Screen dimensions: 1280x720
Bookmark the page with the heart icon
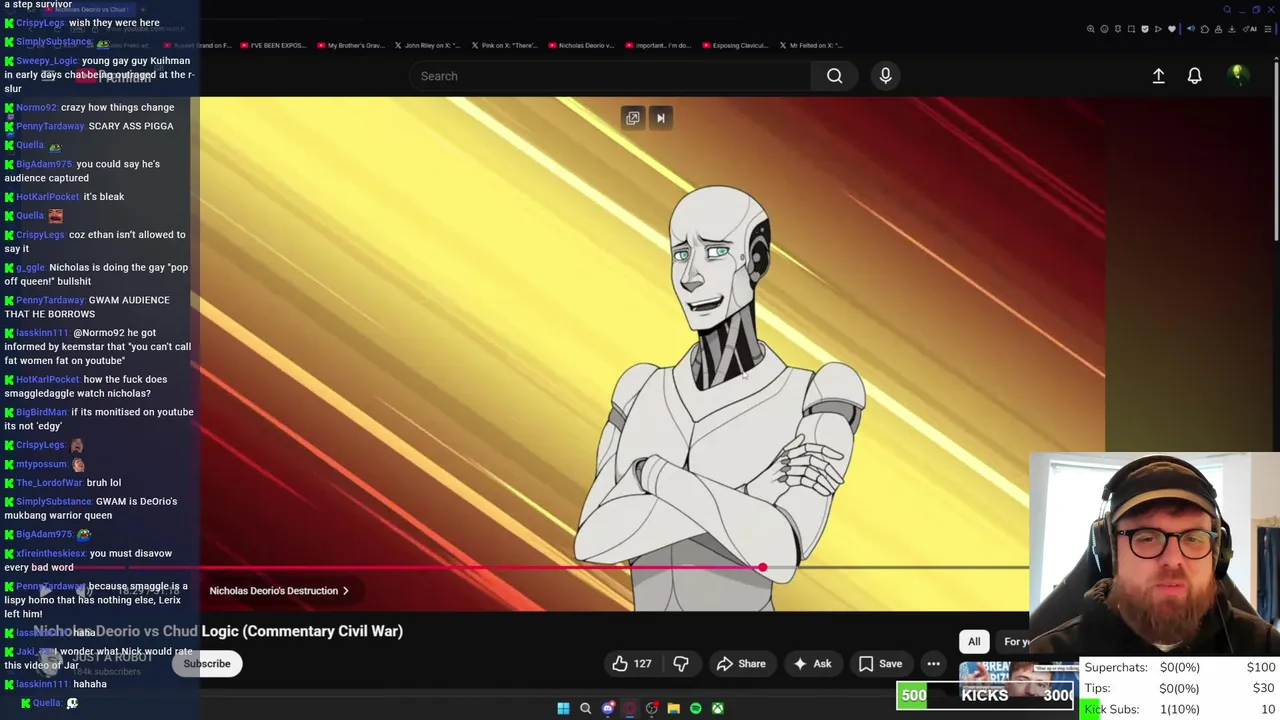coord(1172,29)
